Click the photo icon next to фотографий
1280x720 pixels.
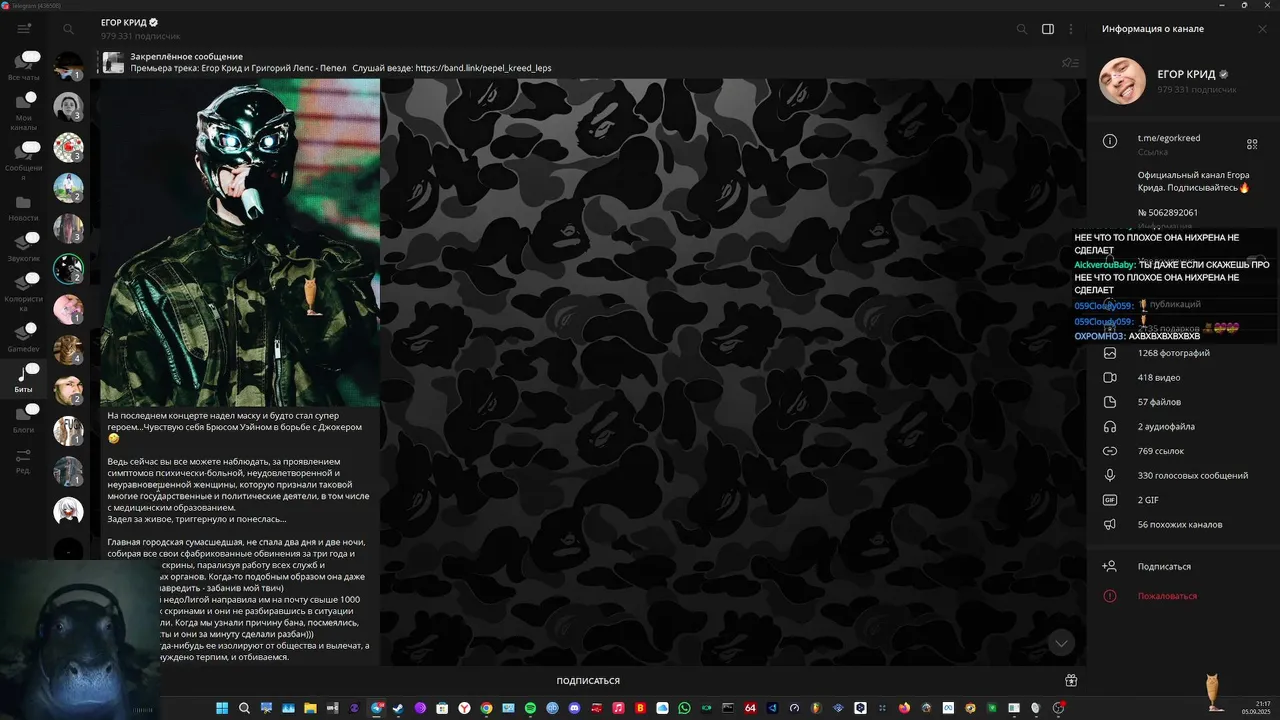[1110, 353]
